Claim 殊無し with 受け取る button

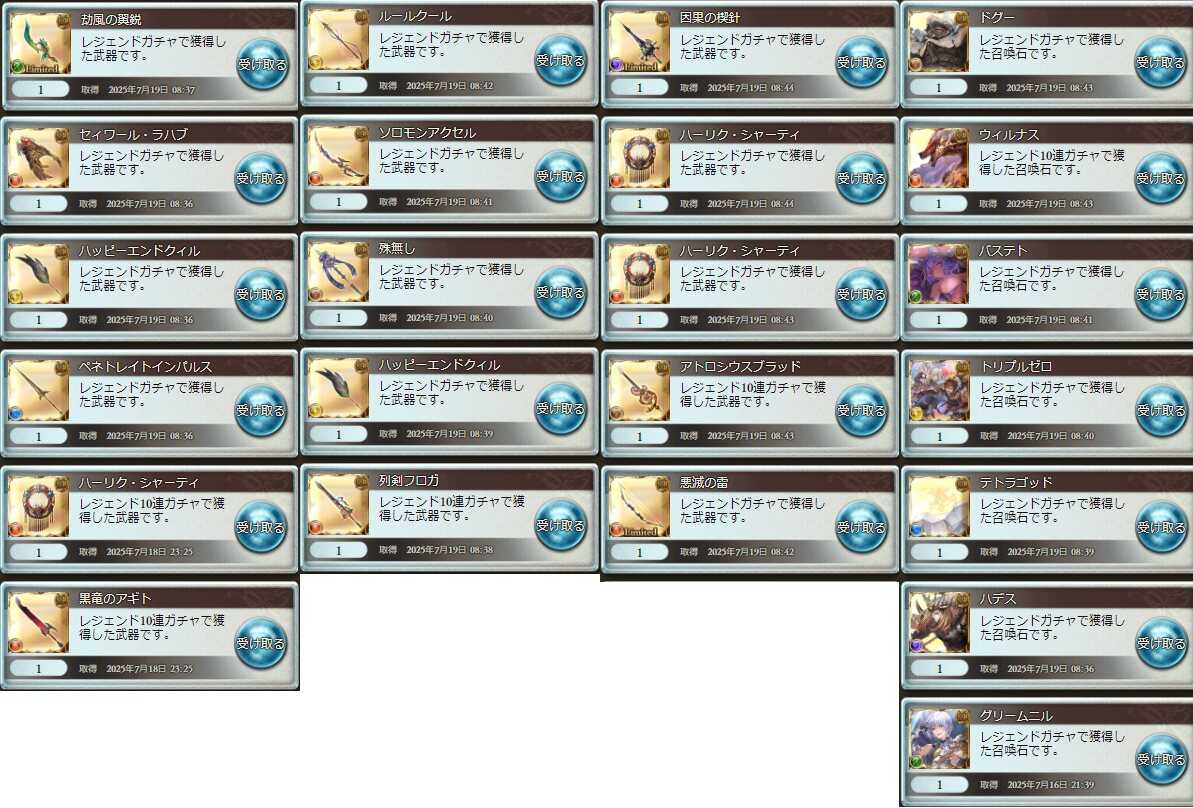point(560,293)
